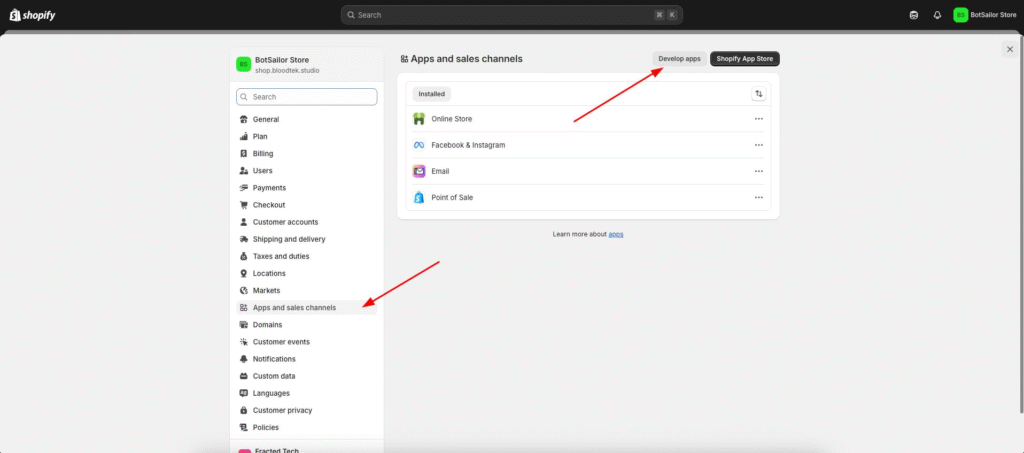The height and width of the screenshot is (453, 1024).
Task: Click the Point of Sale app icon
Action: (x=419, y=197)
